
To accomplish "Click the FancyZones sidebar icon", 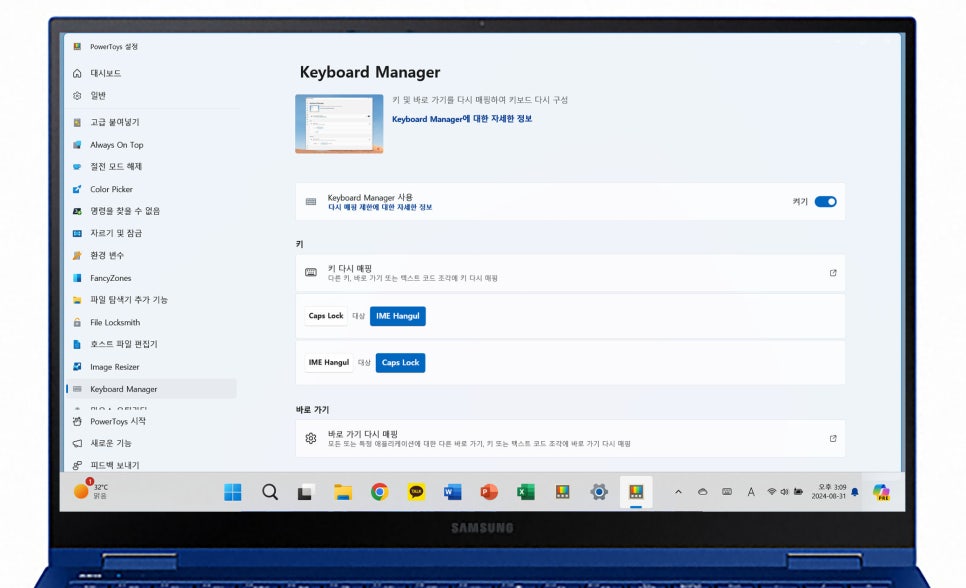I will (77, 278).
